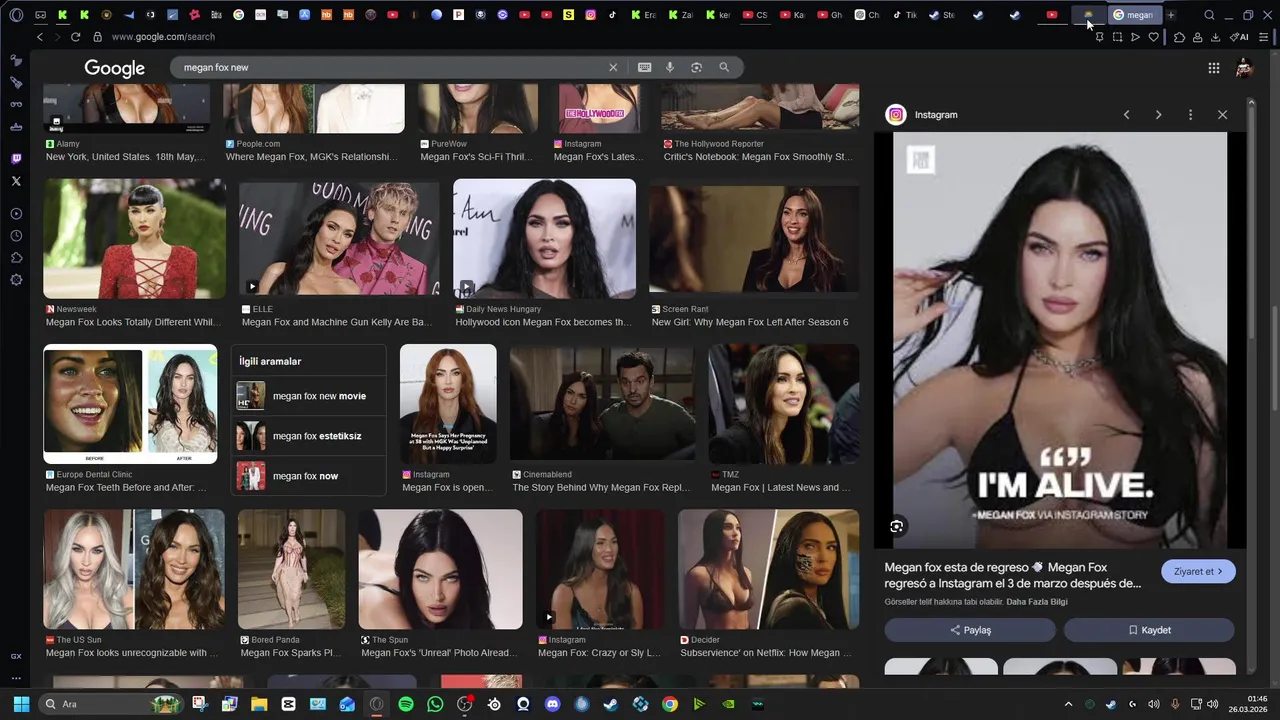This screenshot has height=720, width=1280.
Task: Click into the 'megan fox new' search field
Action: point(390,67)
